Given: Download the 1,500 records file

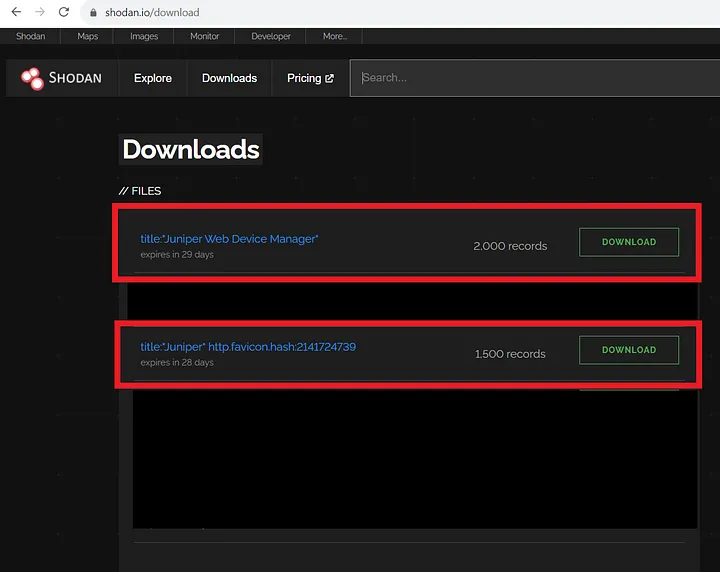Looking at the screenshot, I should 629,350.
